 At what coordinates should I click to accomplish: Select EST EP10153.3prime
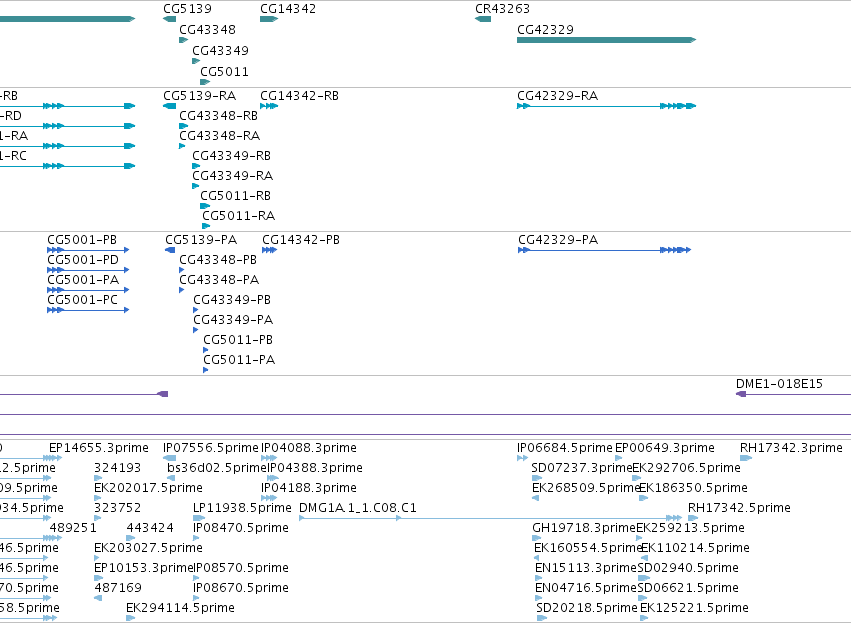point(144,568)
